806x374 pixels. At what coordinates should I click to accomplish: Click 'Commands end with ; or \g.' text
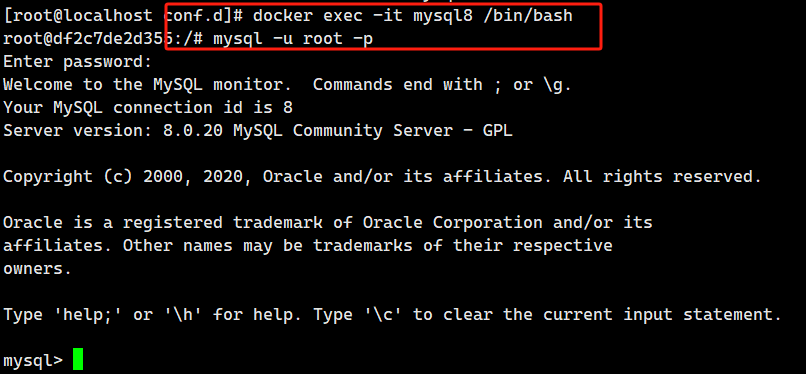pos(442,85)
